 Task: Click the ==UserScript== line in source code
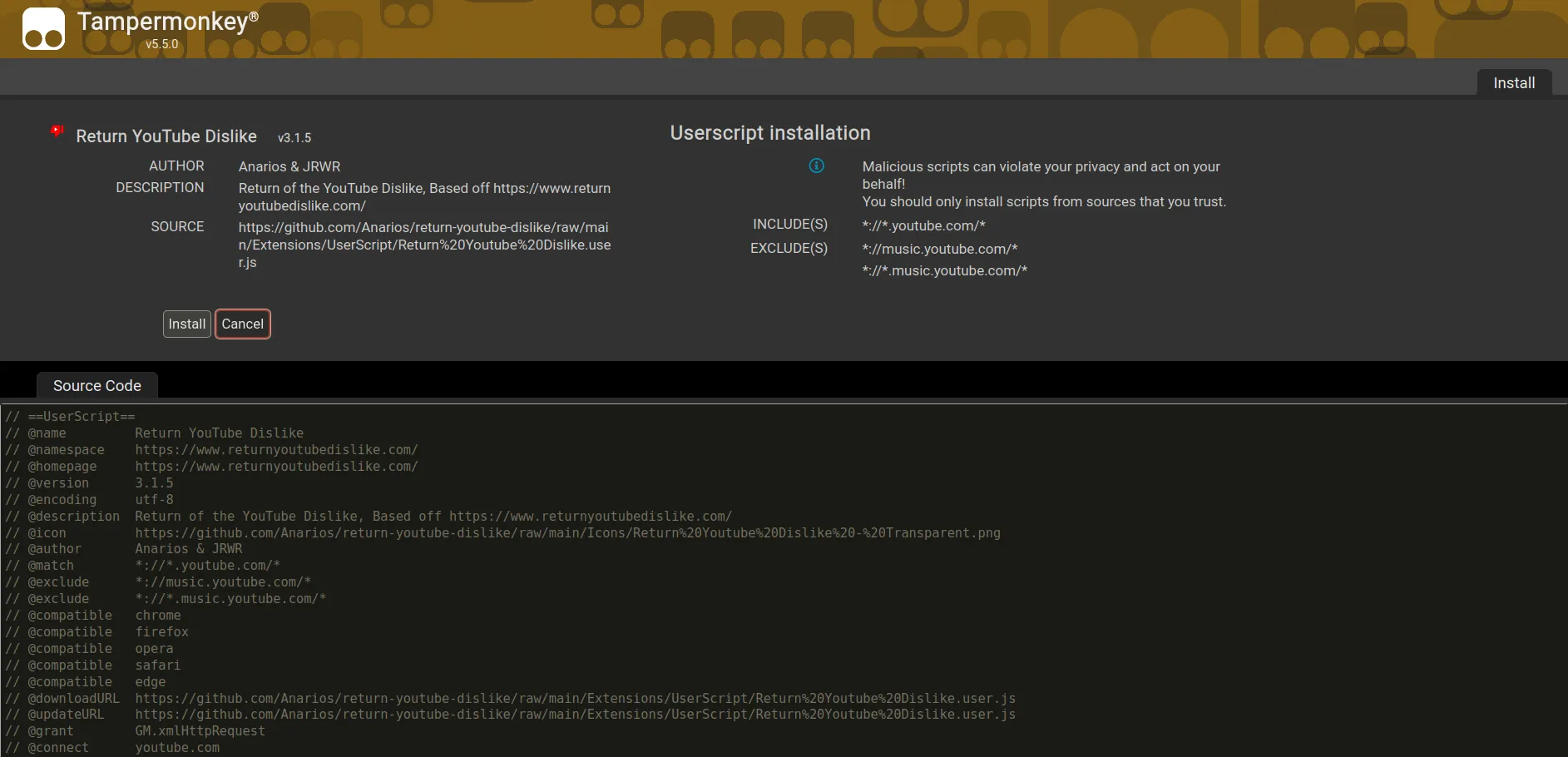tap(70, 417)
